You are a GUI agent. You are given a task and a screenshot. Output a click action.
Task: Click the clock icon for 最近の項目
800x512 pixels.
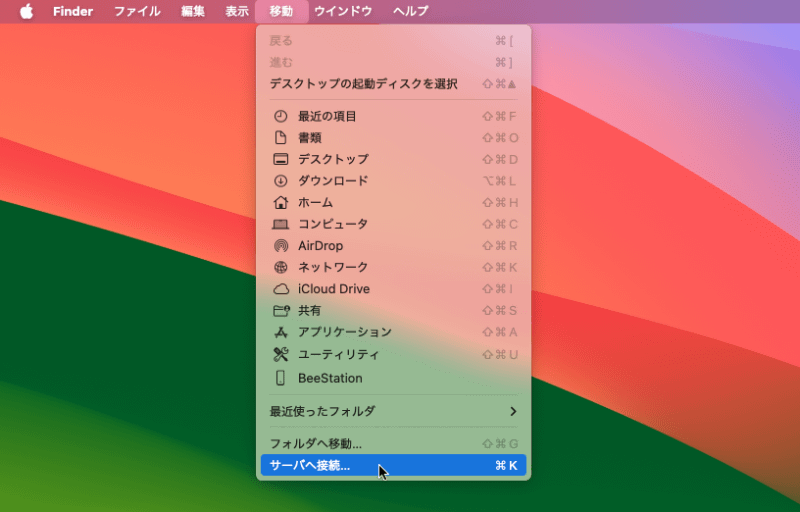point(281,116)
